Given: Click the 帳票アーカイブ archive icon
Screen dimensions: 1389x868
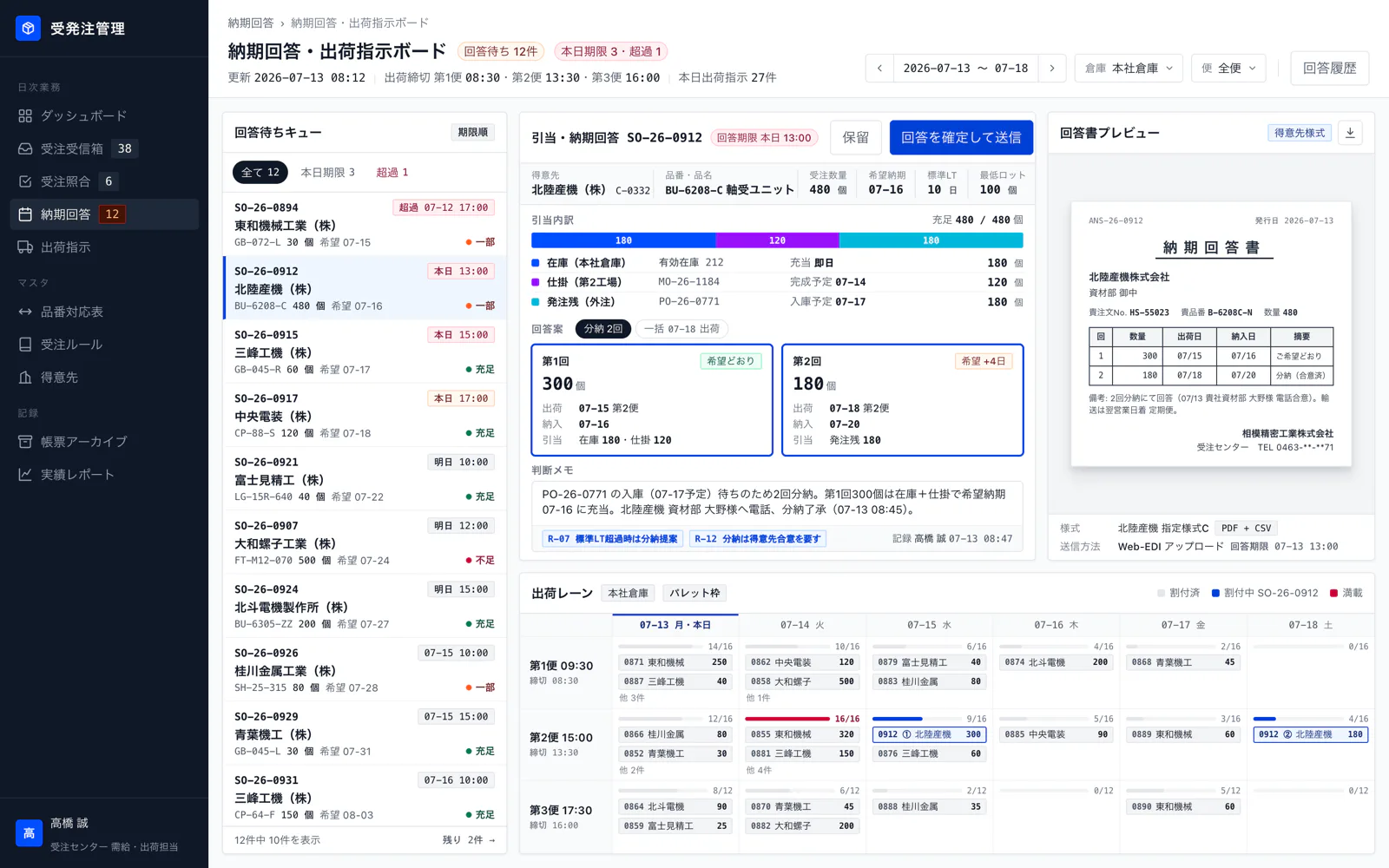Looking at the screenshot, I should tap(25, 442).
